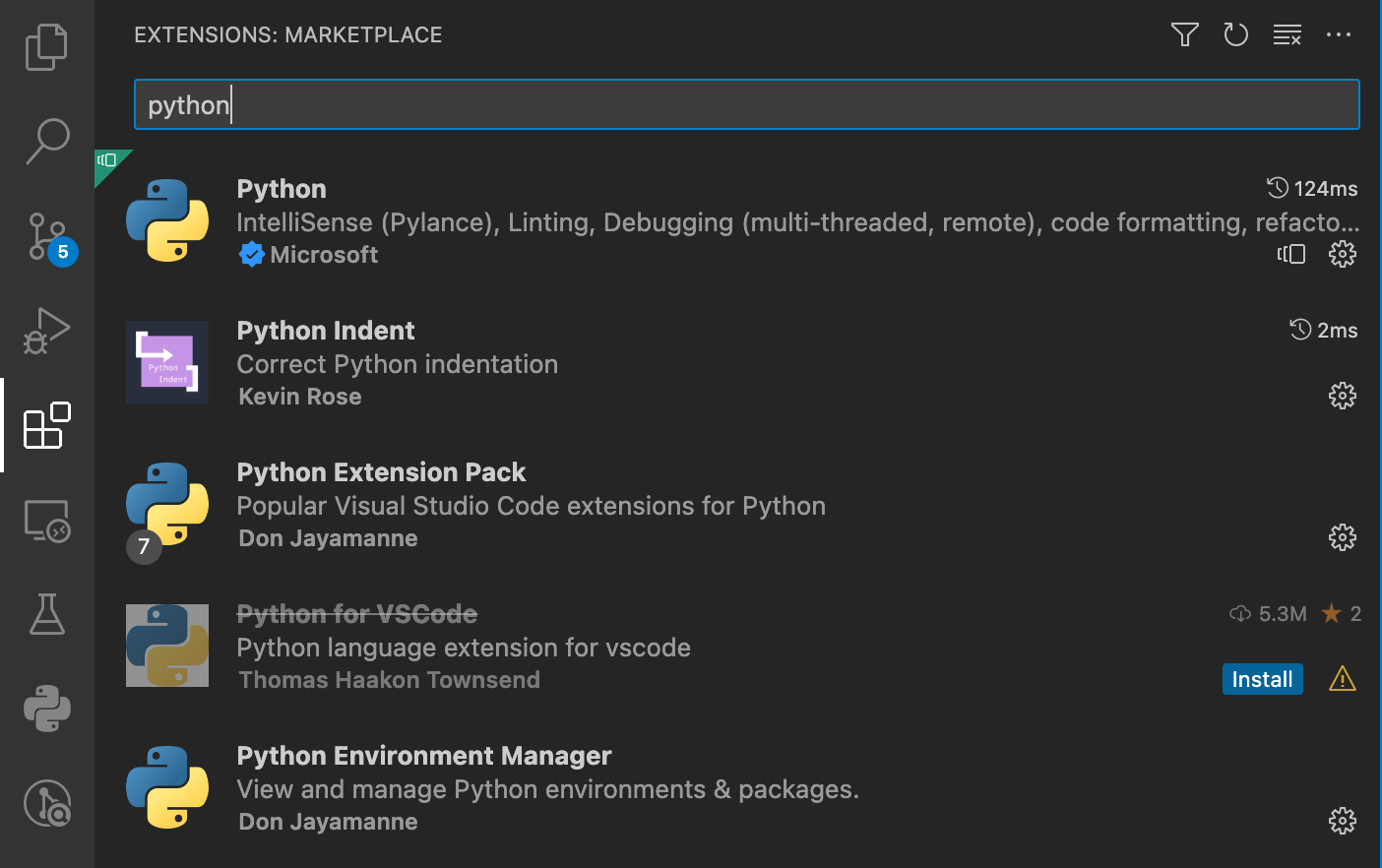
Task: Click 'View and manage Python environments' description
Action: (x=548, y=789)
